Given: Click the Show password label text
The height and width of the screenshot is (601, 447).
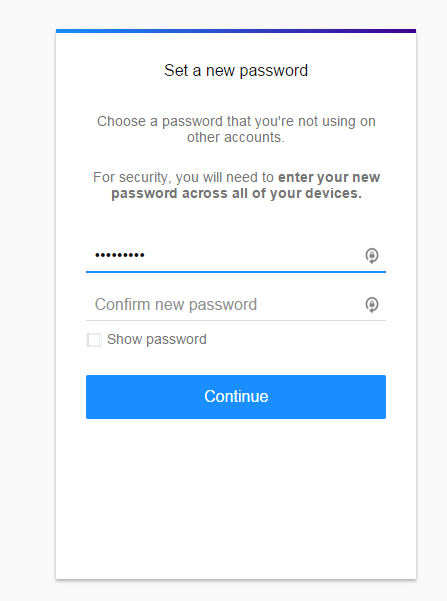Looking at the screenshot, I should [157, 339].
